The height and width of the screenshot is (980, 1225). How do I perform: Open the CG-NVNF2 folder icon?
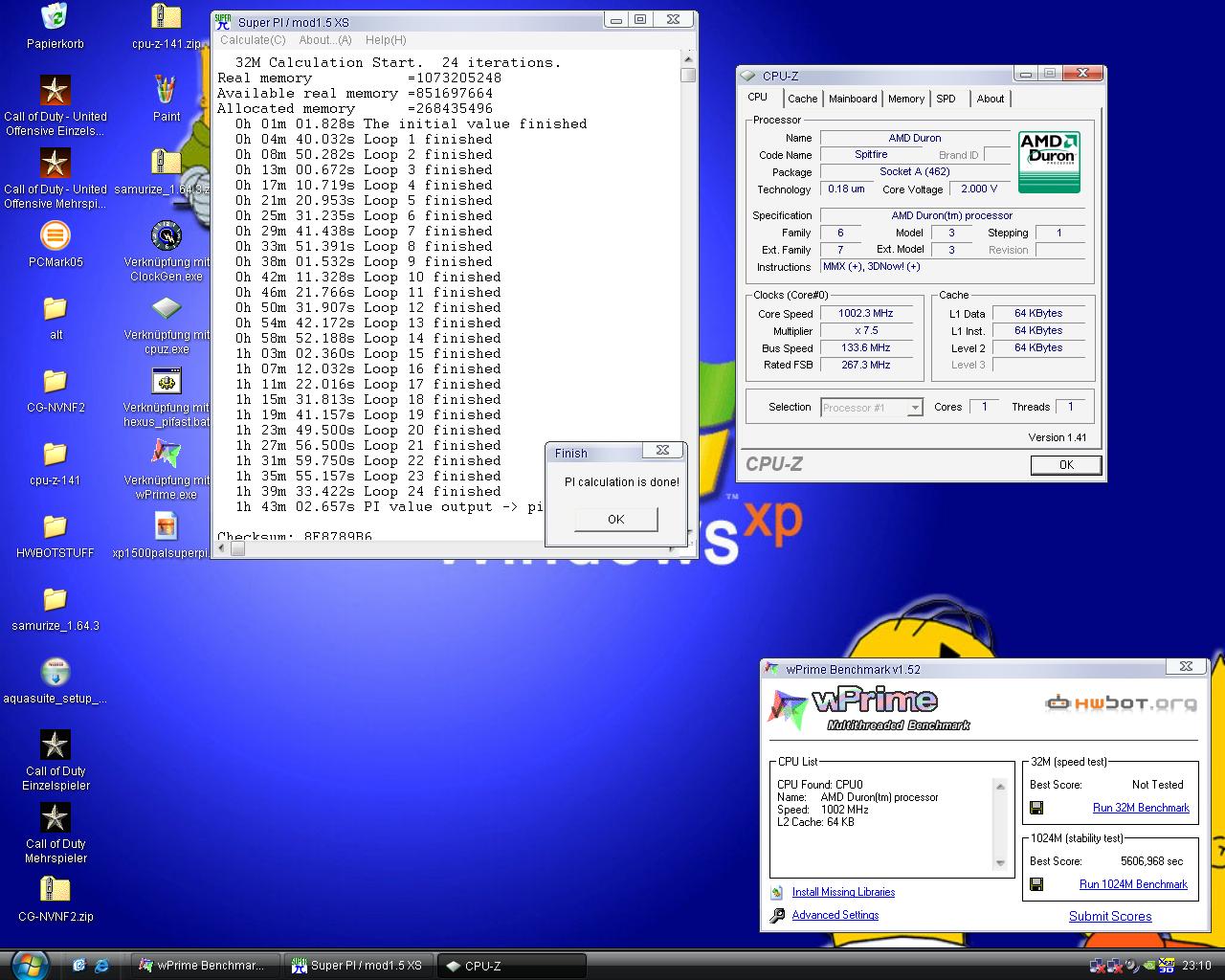pos(56,381)
